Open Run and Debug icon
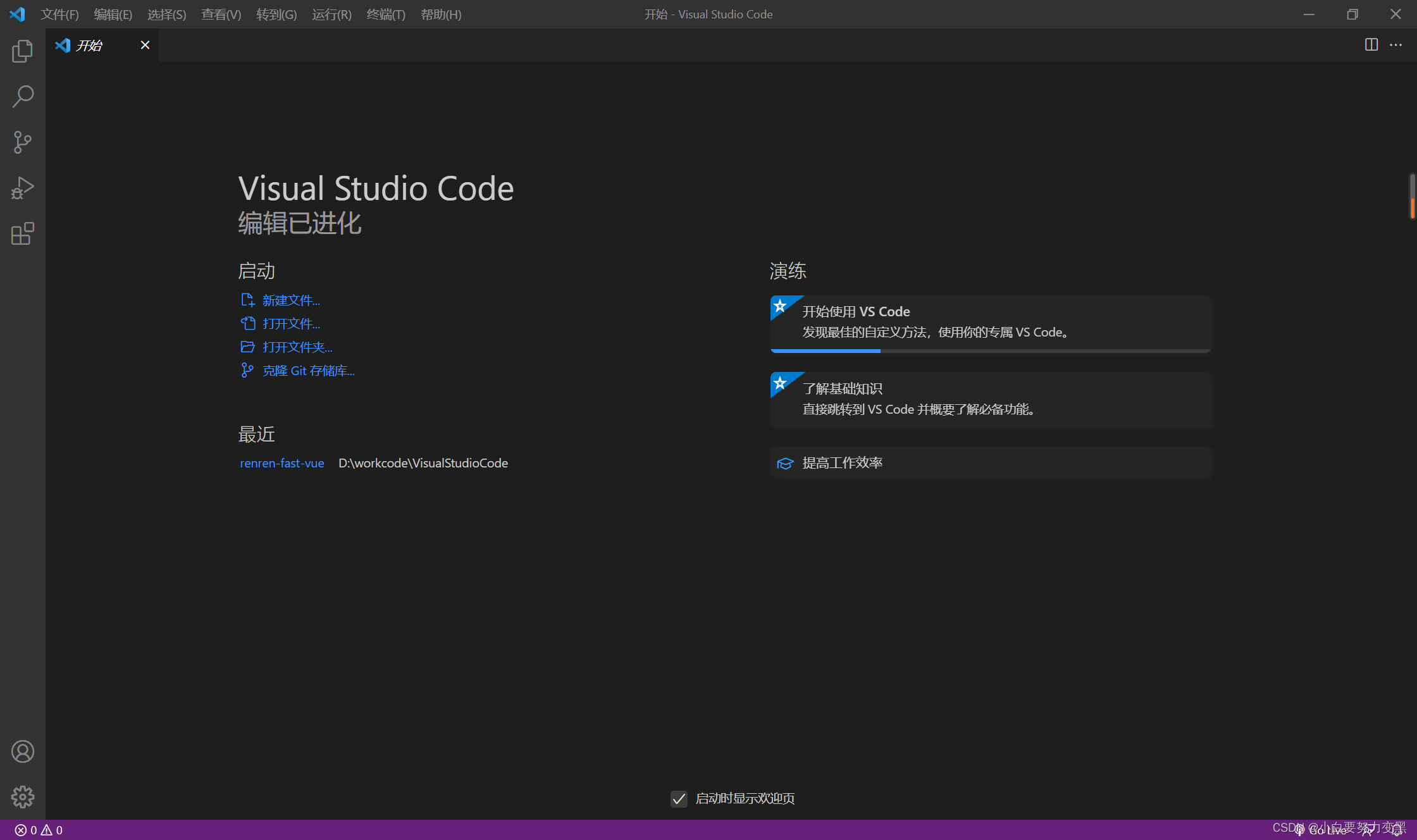Viewport: 1417px width, 840px height. [x=22, y=188]
